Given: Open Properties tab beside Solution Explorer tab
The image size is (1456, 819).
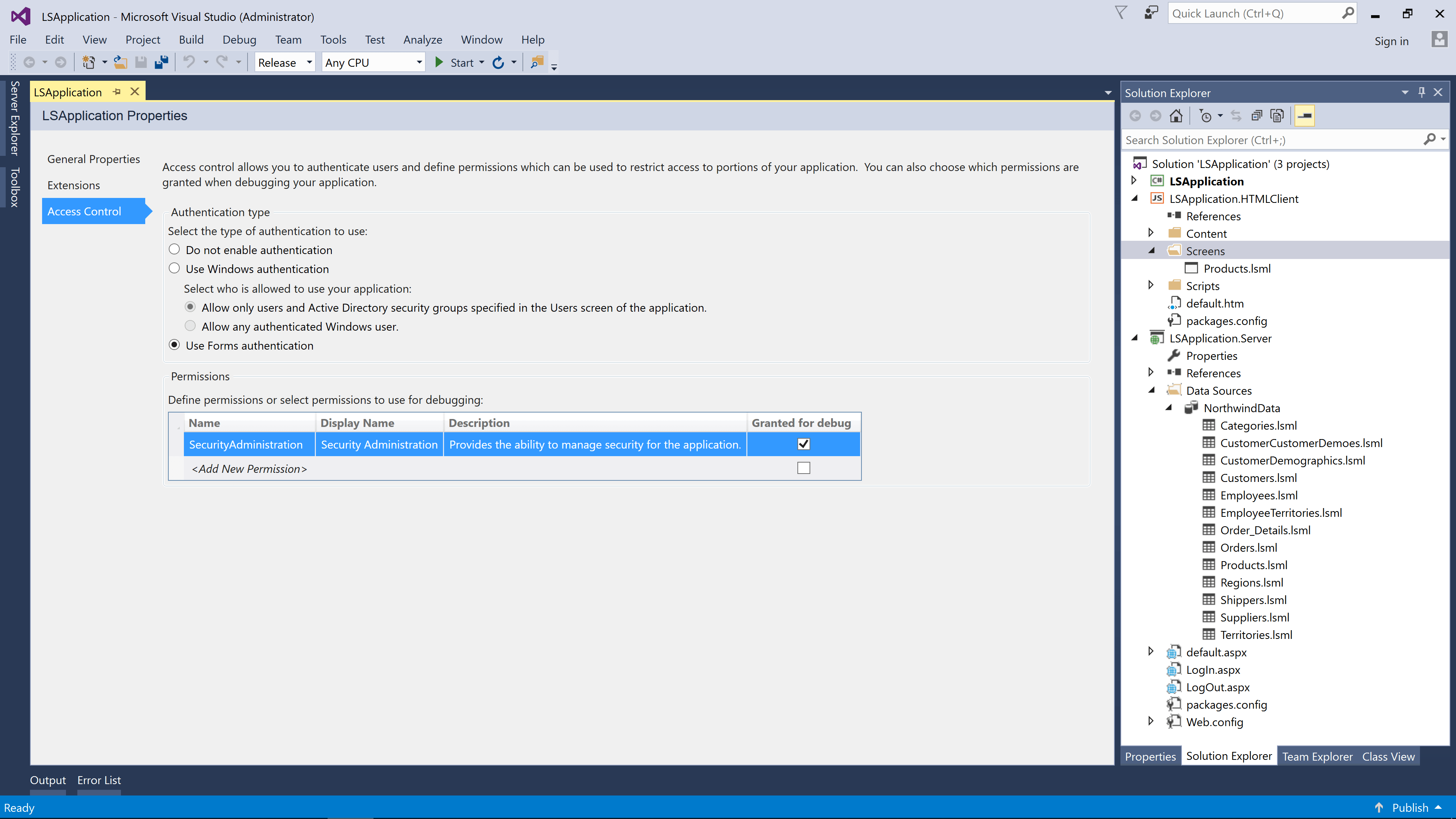Looking at the screenshot, I should (1150, 756).
